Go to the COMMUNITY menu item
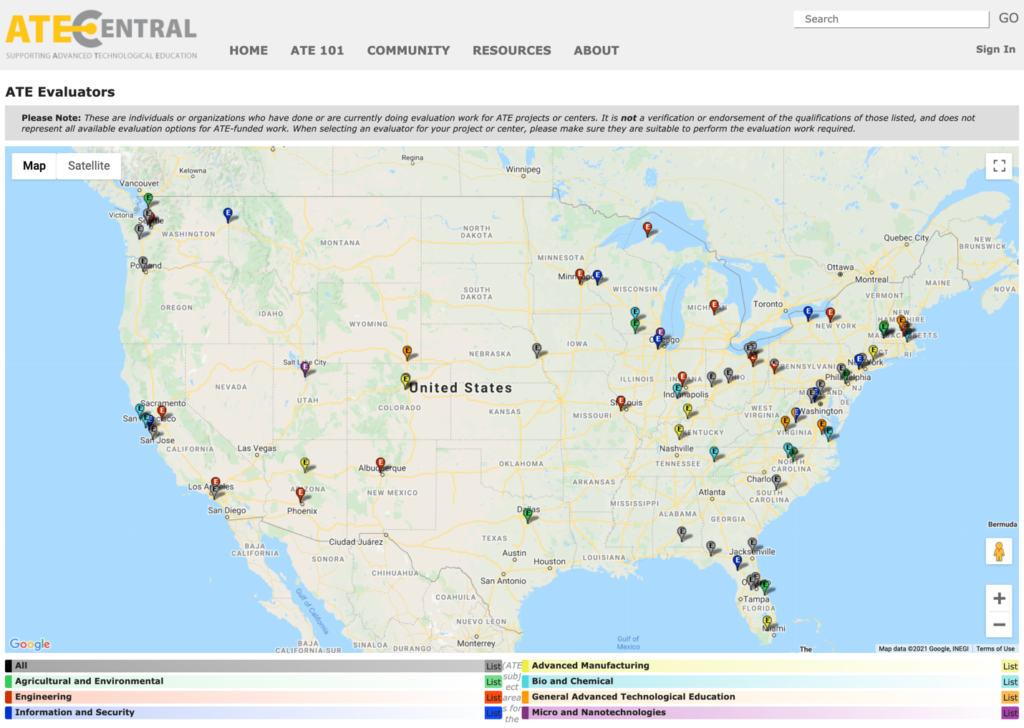The image size is (1024, 728). coord(408,50)
